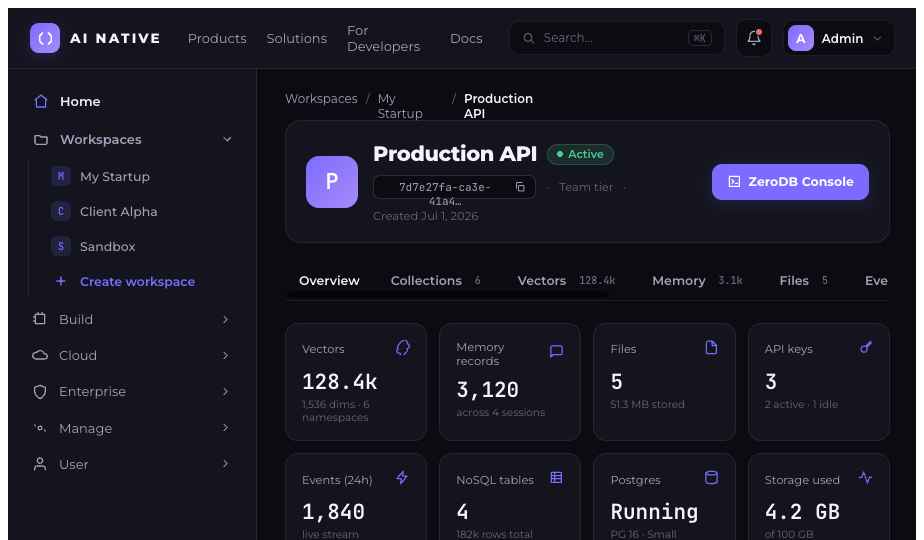The width and height of the screenshot is (924, 540).
Task: Click the Files card document icon
Action: pos(711,348)
